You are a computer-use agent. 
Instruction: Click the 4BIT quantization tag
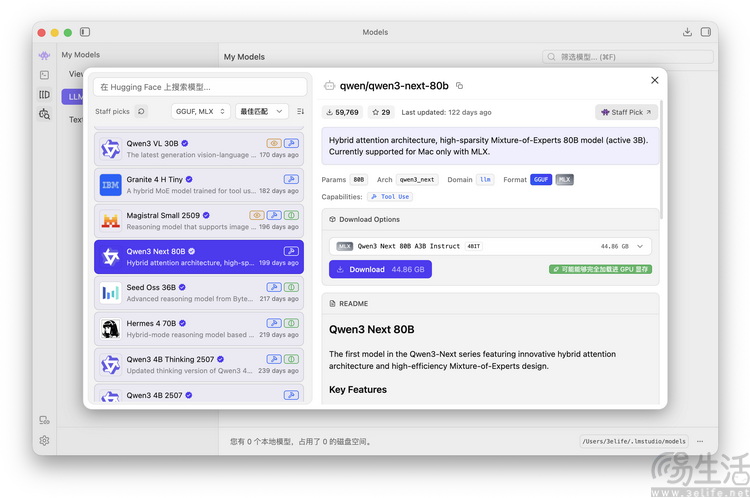474,246
